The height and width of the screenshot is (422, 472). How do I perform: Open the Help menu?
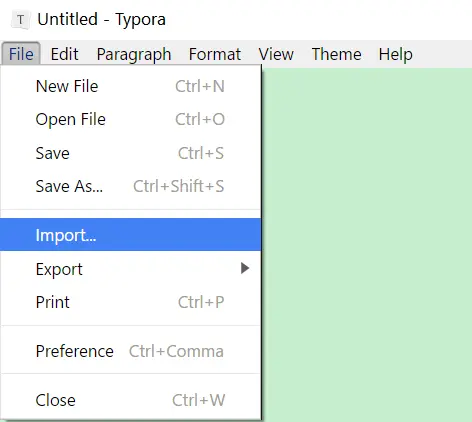395,54
